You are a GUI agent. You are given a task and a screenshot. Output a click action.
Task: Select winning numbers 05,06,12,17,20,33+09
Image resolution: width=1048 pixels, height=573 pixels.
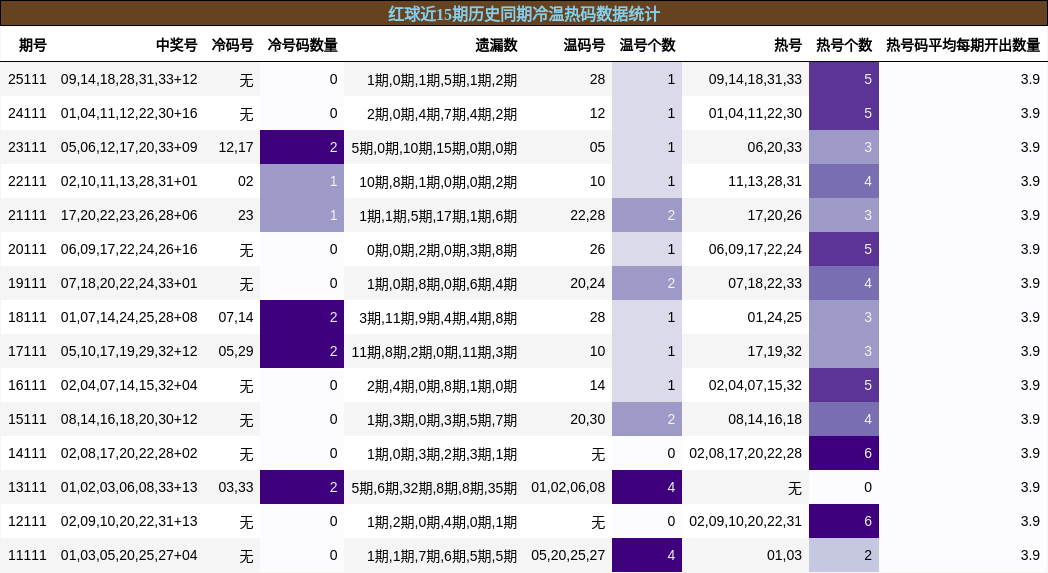click(129, 147)
